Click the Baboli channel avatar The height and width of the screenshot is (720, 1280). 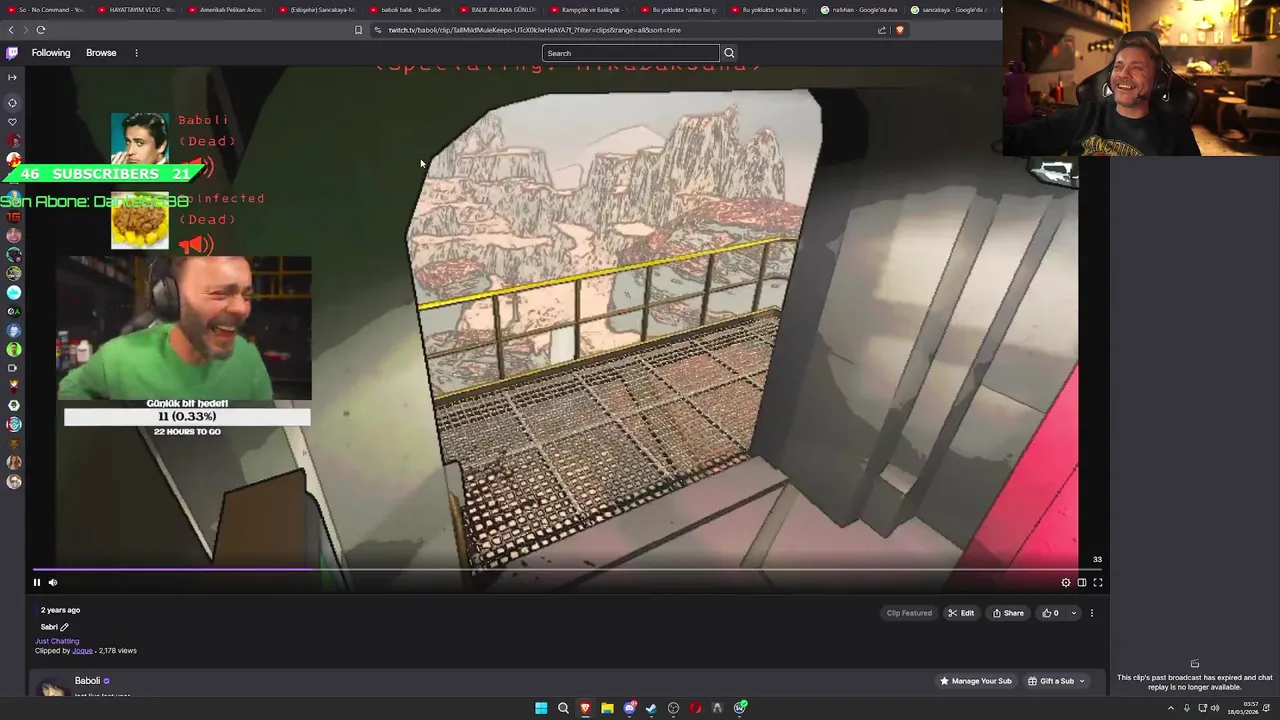51,688
